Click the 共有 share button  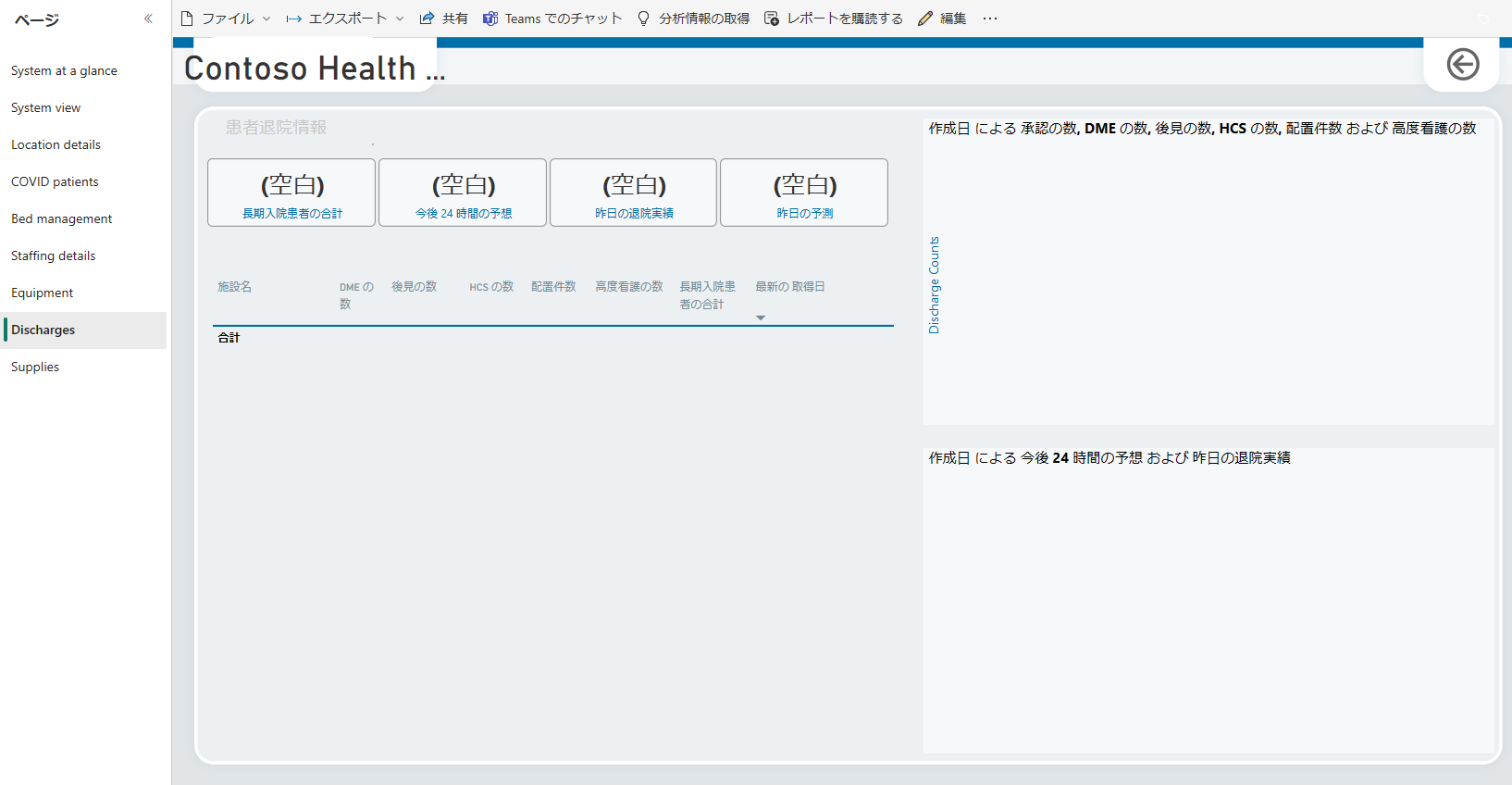(443, 19)
